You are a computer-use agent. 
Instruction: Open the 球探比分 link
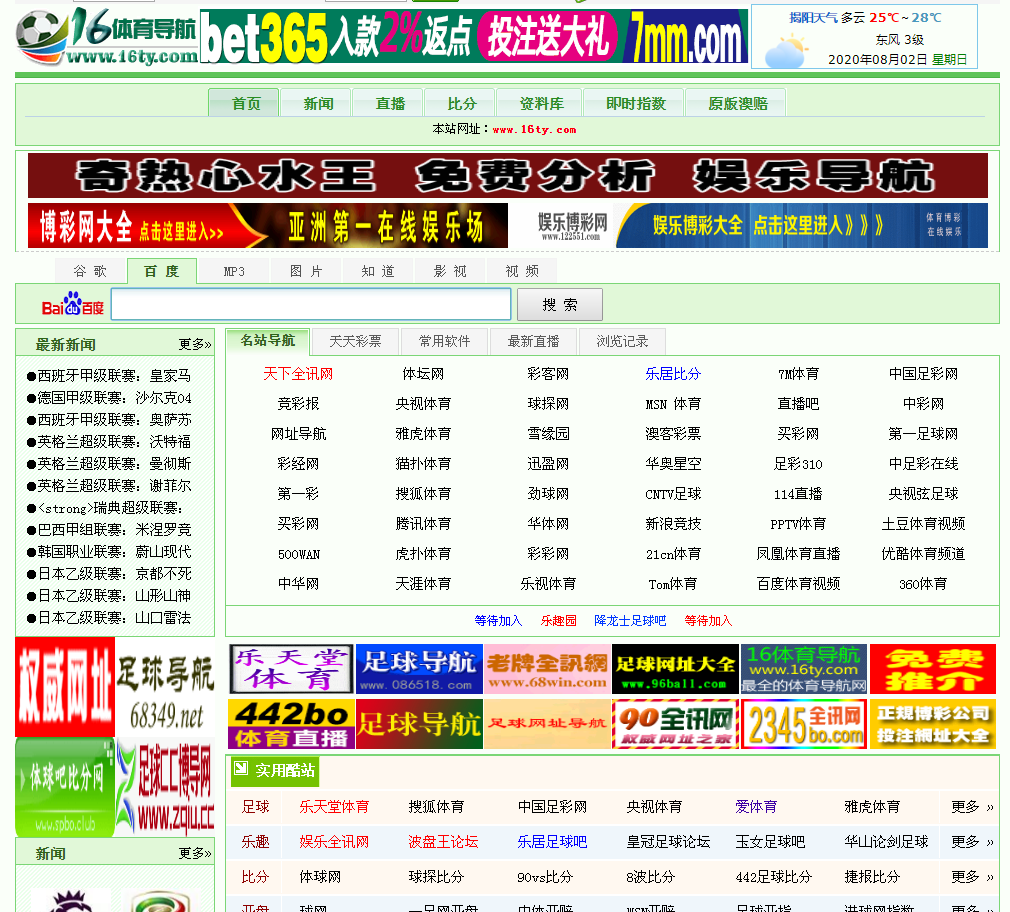436,877
